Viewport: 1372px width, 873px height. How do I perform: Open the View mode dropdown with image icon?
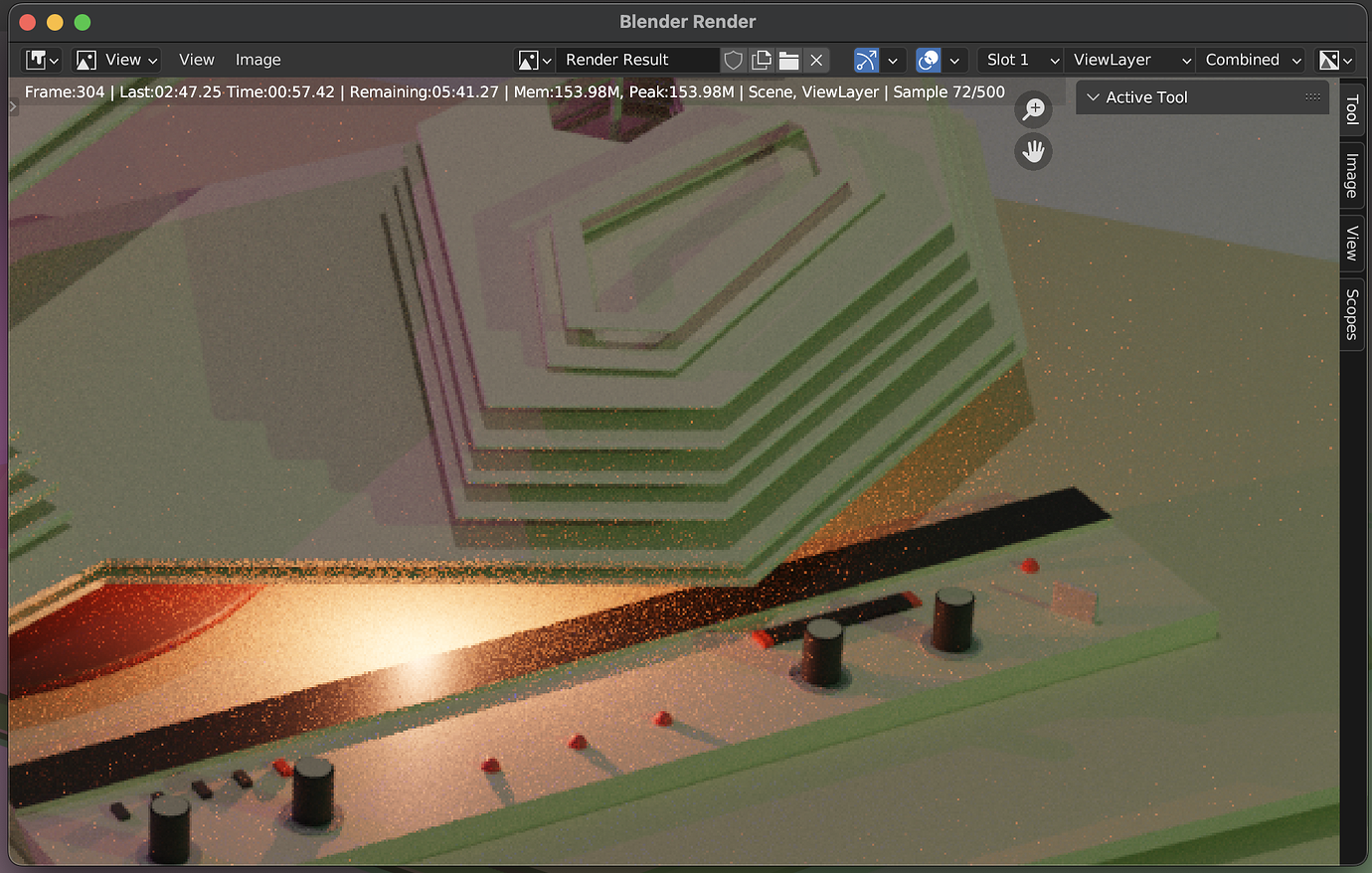117,60
